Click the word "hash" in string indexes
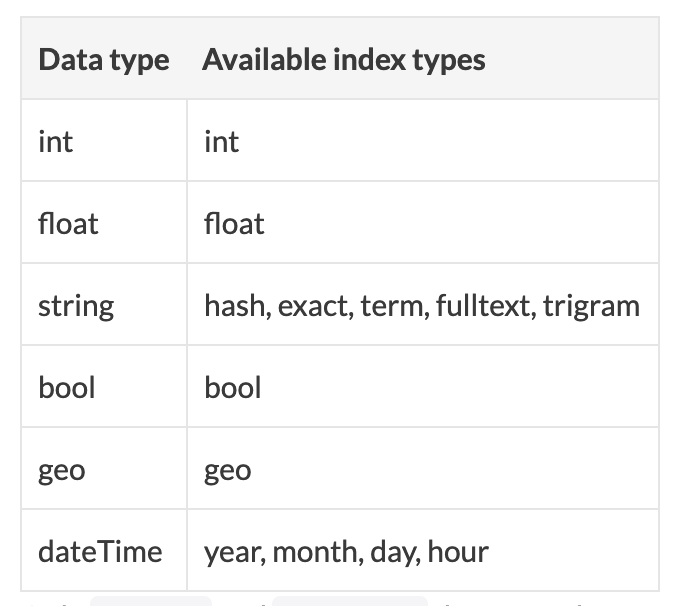The image size is (686, 606). pos(234,305)
